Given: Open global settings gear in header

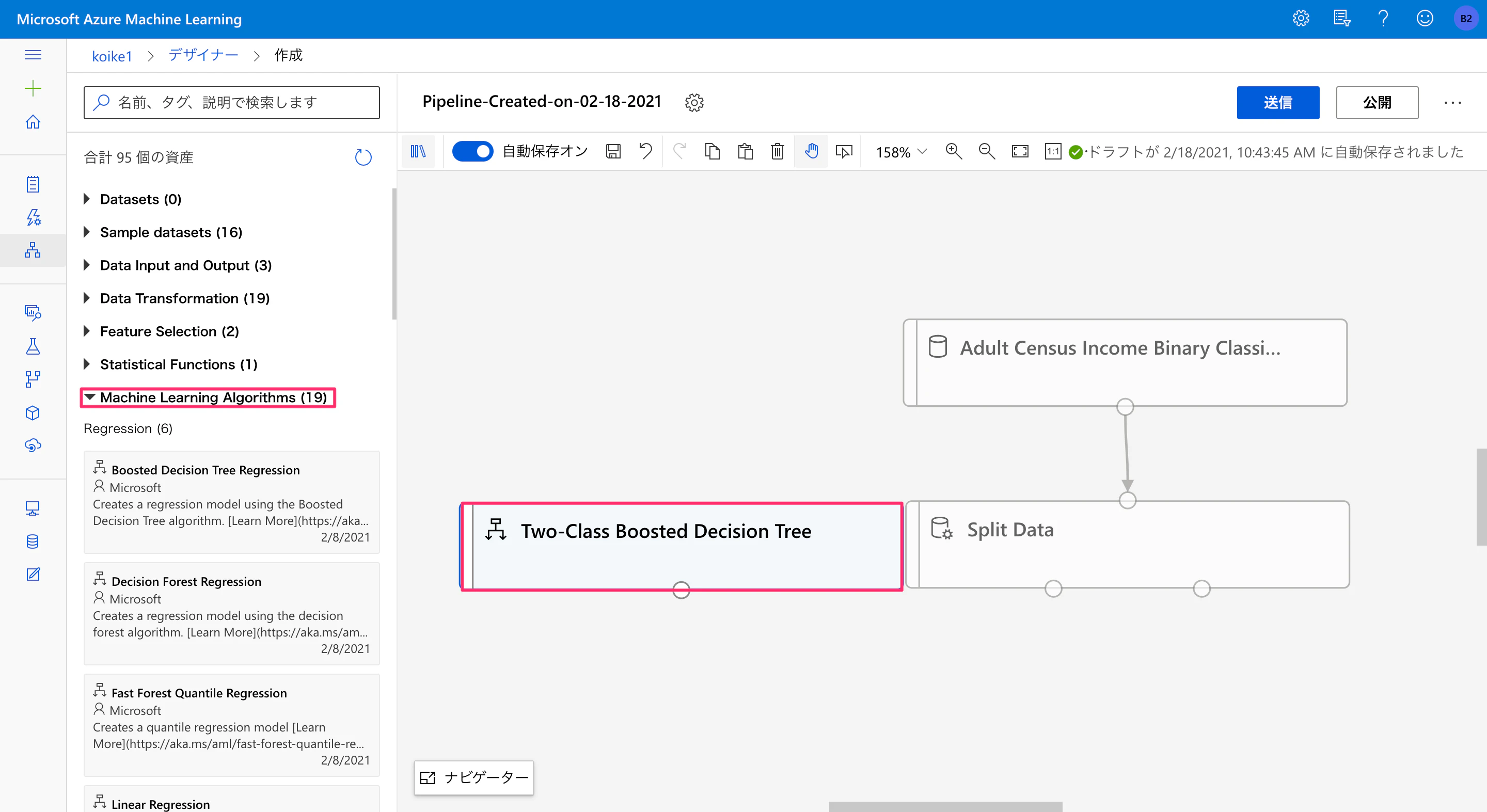Looking at the screenshot, I should (1301, 19).
